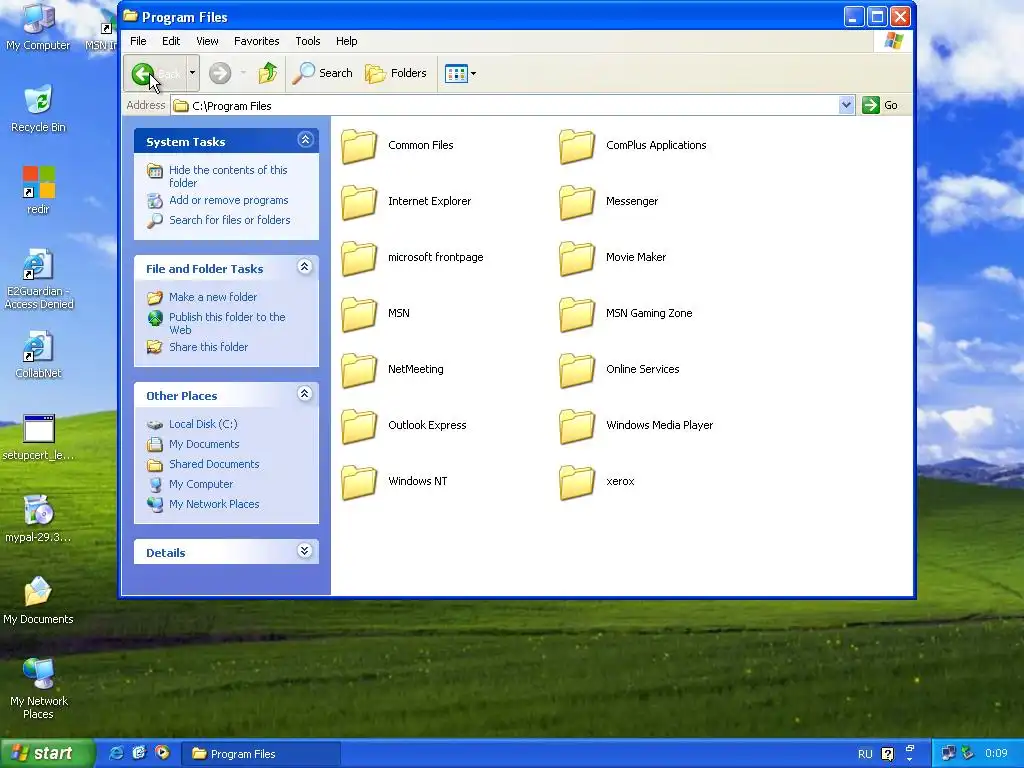Select the NetMeeting folder icon

359,370
